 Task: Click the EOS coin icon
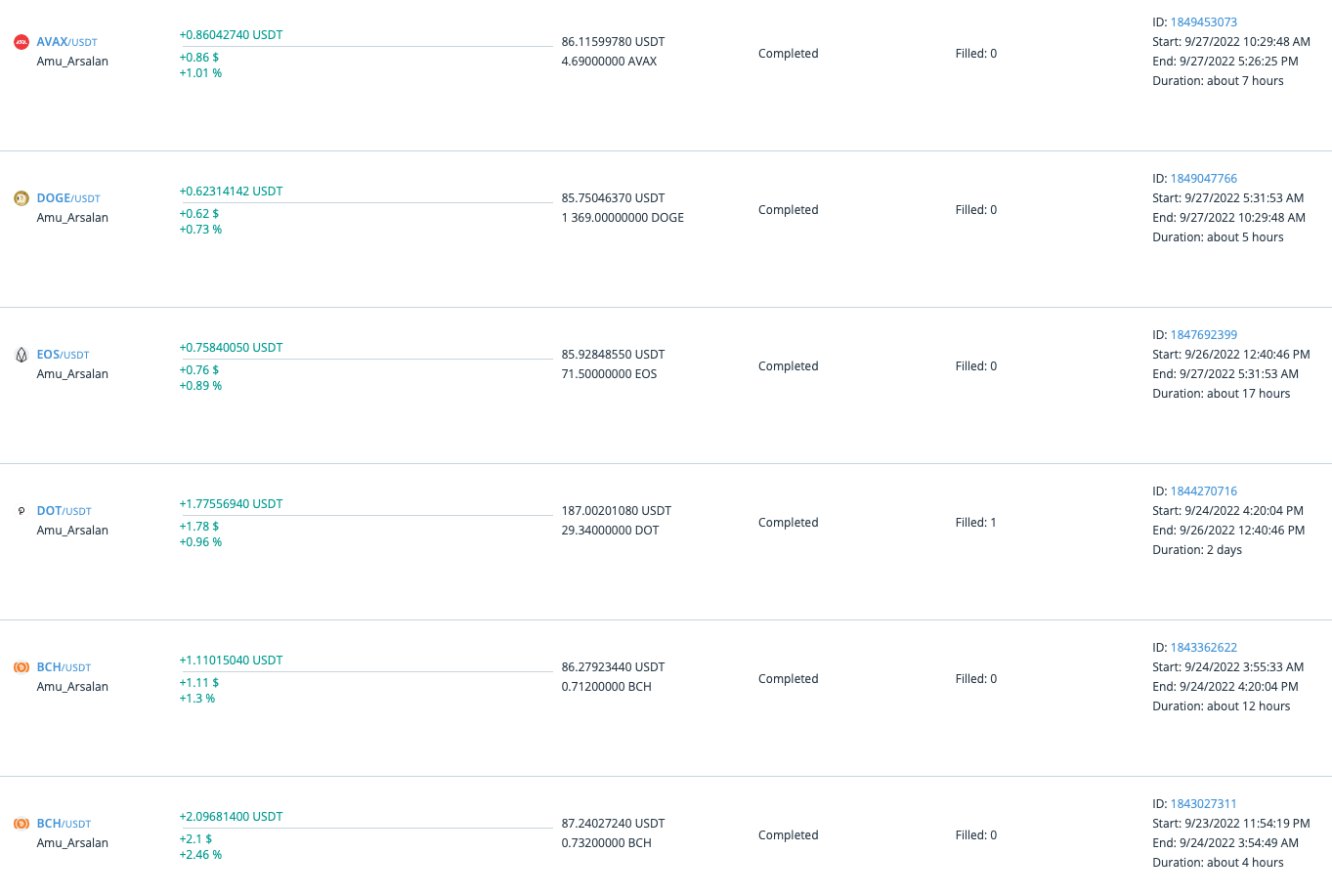coord(21,355)
